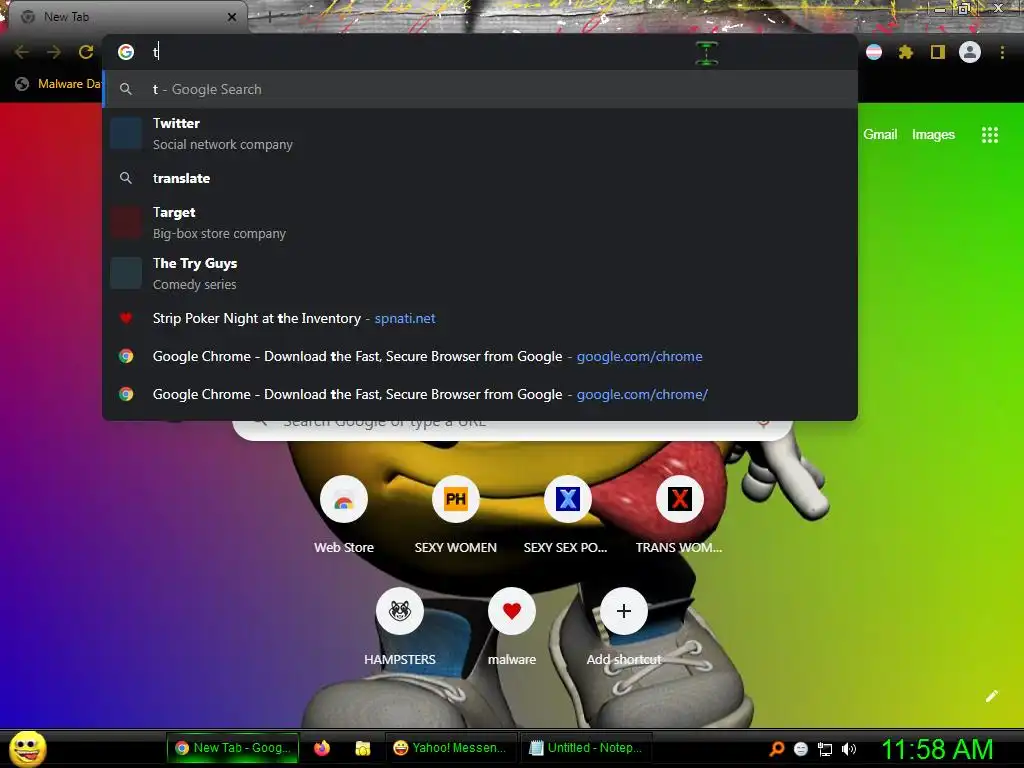Click the customize page pencil icon
The height and width of the screenshot is (768, 1024).
pos(991,696)
